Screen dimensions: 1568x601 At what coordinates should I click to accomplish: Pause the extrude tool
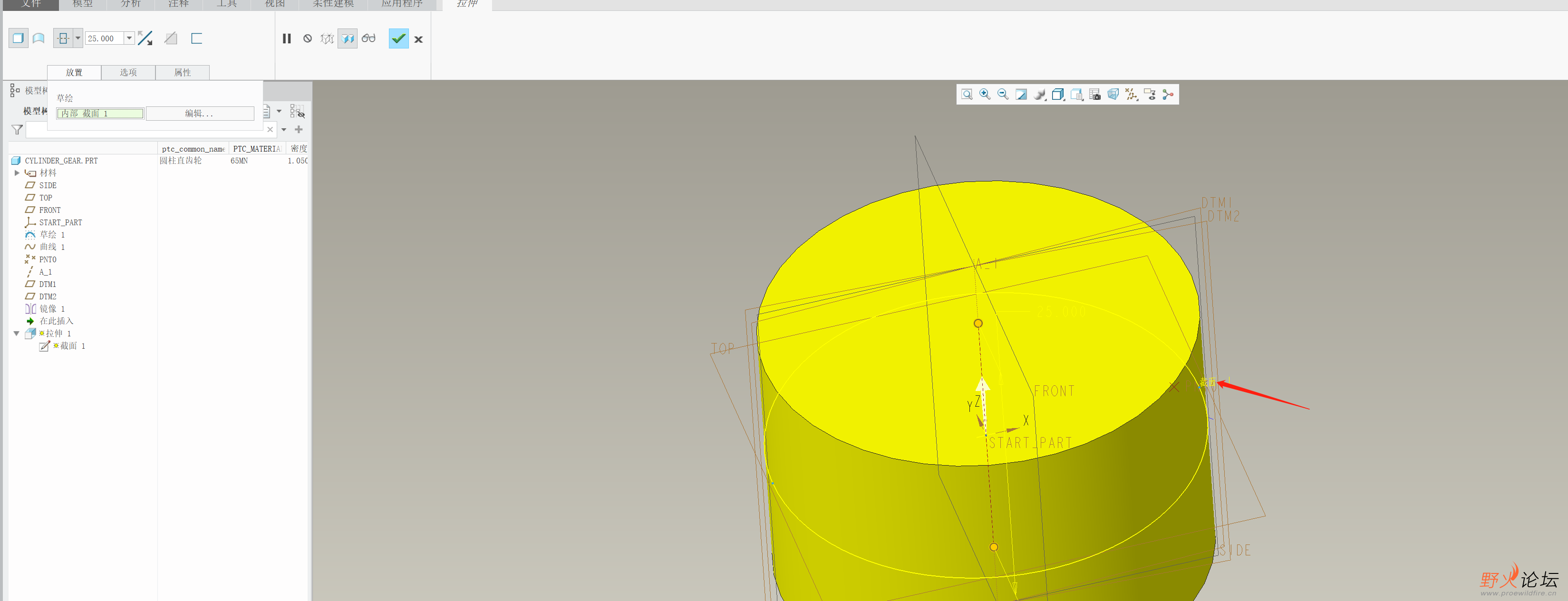click(x=287, y=38)
